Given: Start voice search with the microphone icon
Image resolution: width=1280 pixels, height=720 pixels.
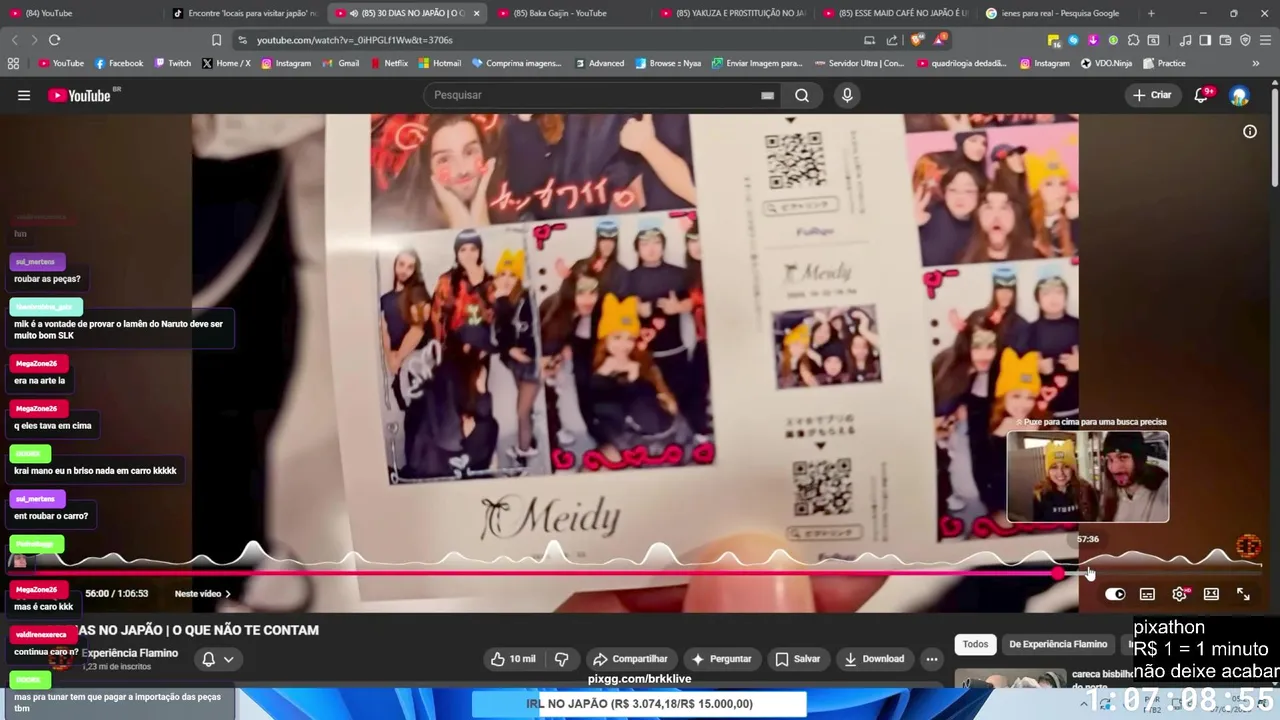Looking at the screenshot, I should coord(847,95).
